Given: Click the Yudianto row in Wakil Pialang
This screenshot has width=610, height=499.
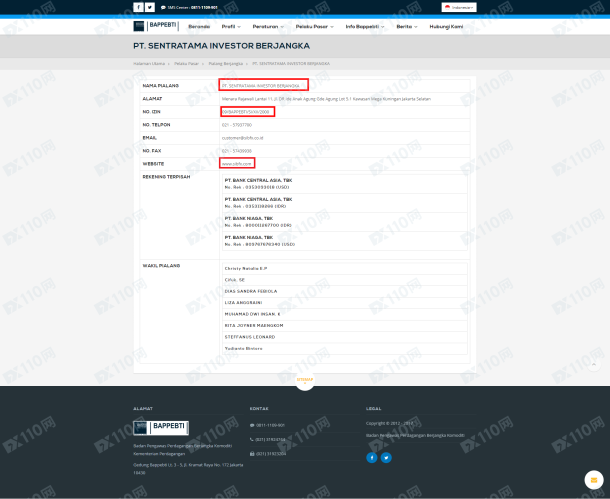Looking at the screenshot, I should pos(345,348).
